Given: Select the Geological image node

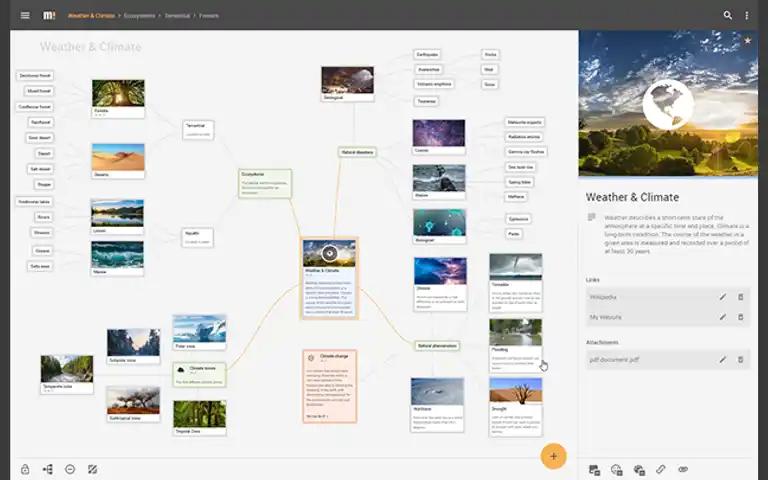Looking at the screenshot, I should 347,84.
